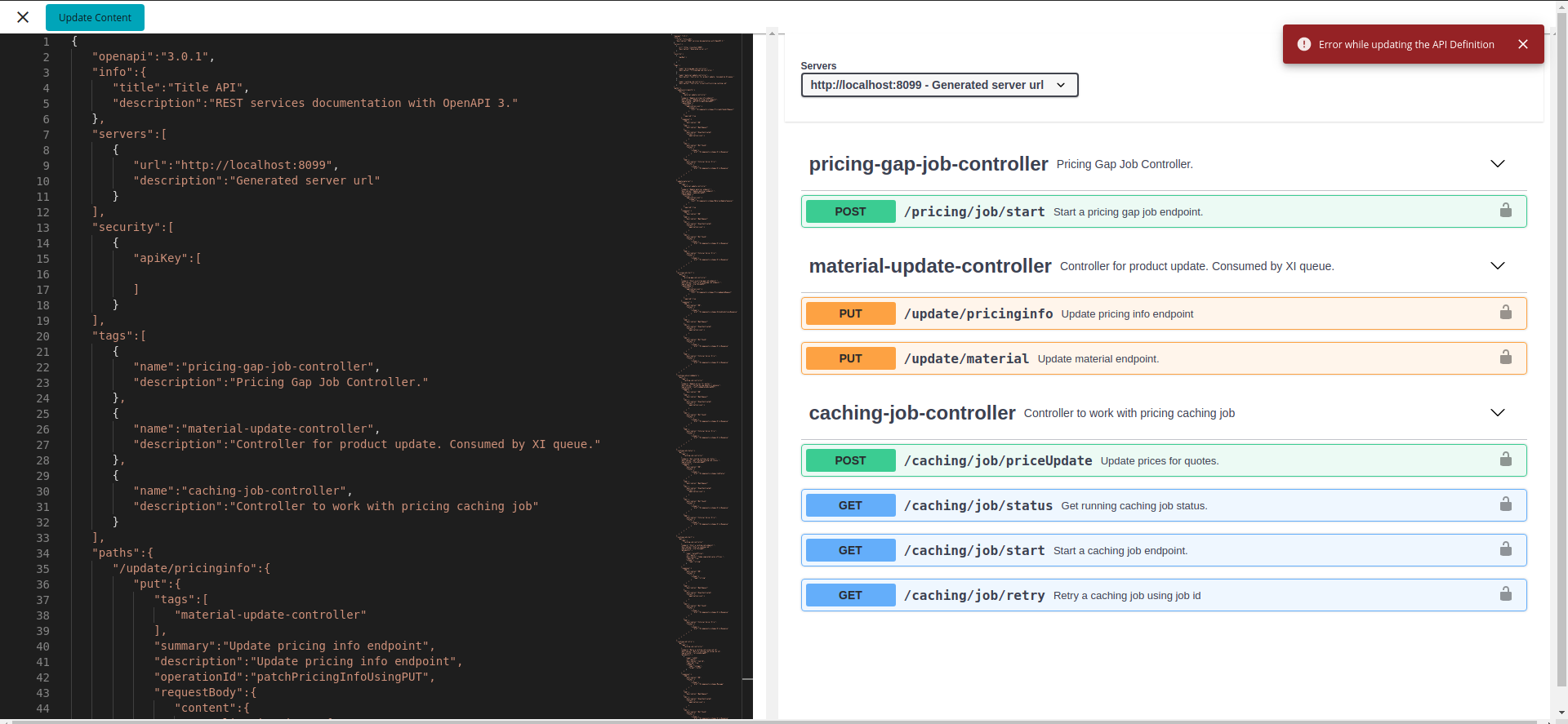Click the error alert exclamation icon
This screenshot has width=1568, height=724.
click(x=1304, y=44)
